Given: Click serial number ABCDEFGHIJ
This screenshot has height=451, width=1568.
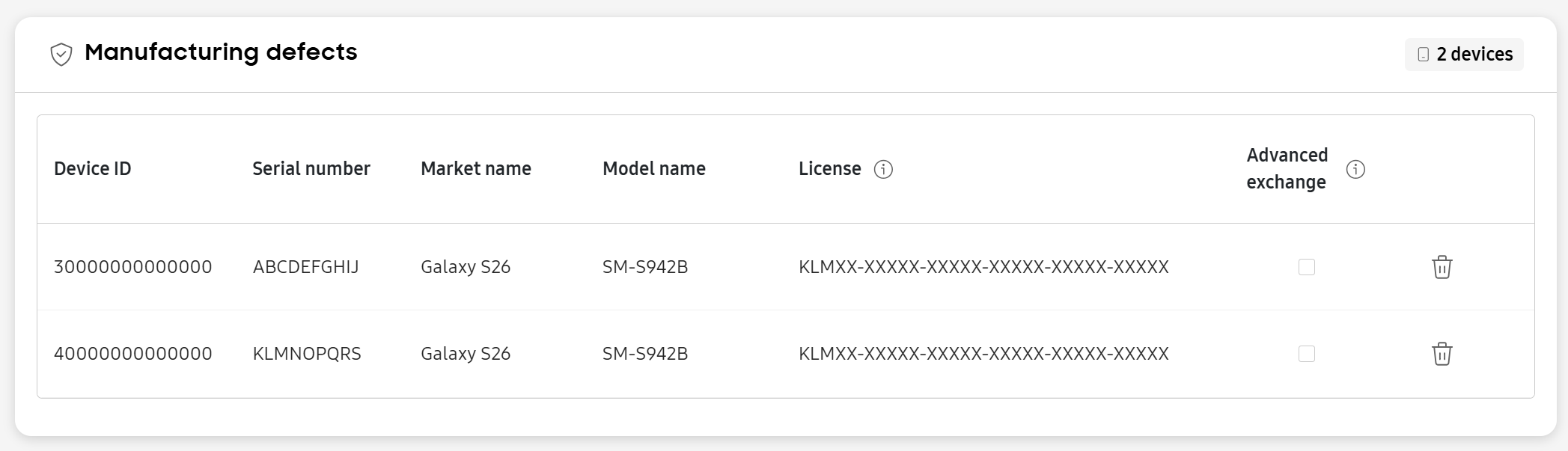Looking at the screenshot, I should (306, 267).
